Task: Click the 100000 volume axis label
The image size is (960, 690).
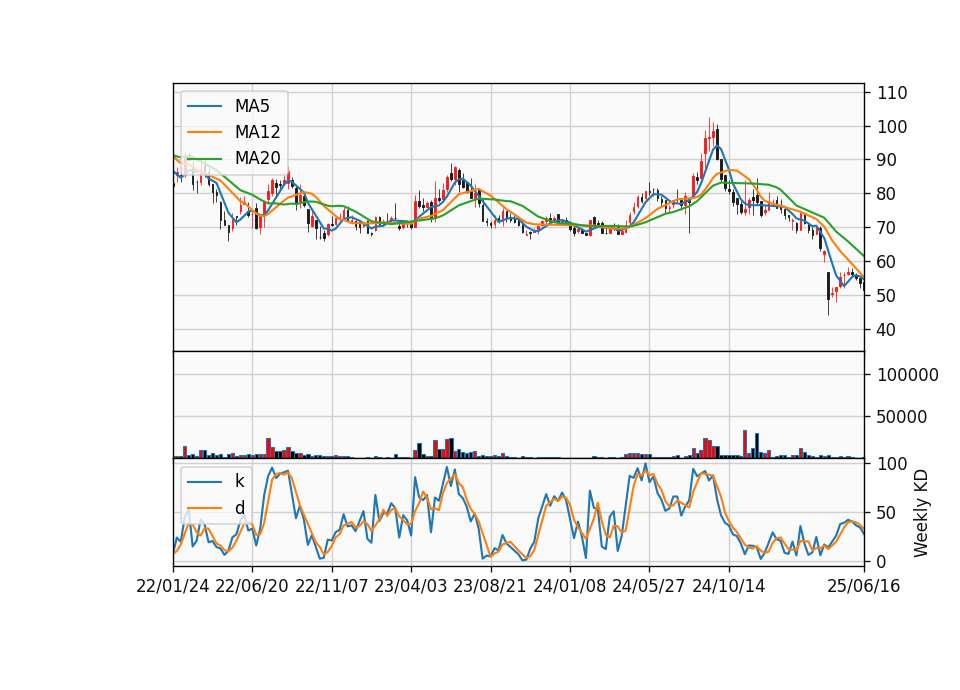Action: click(x=907, y=375)
